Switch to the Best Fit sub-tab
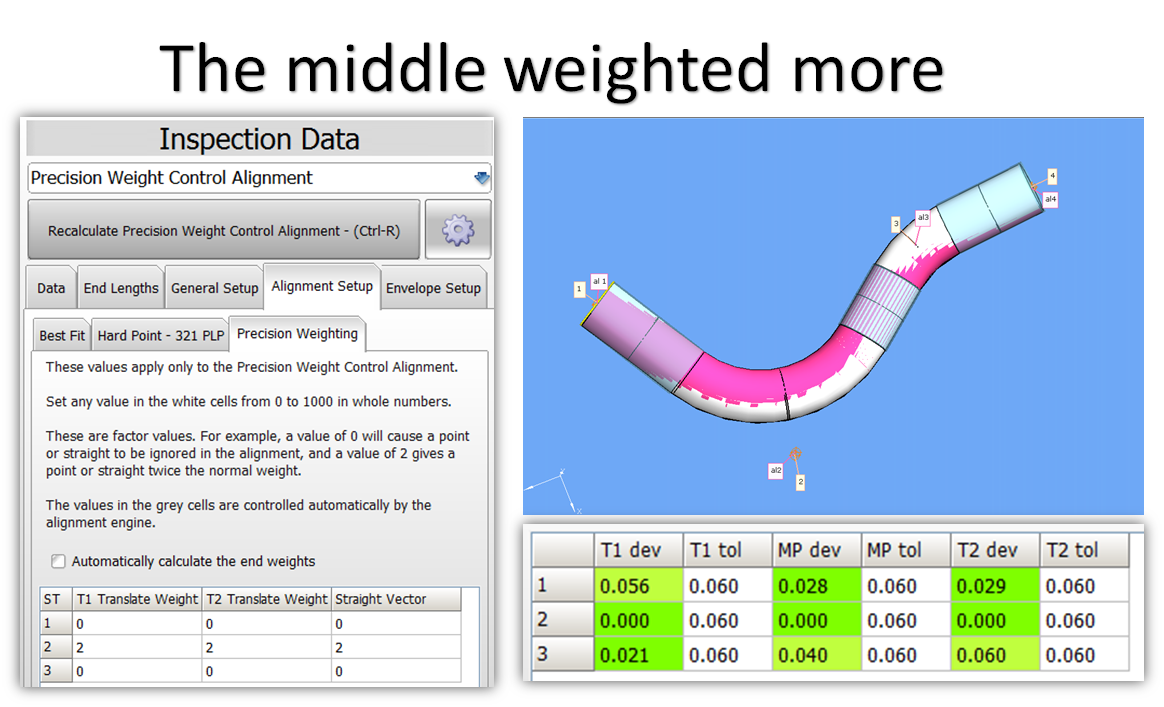 coord(62,335)
